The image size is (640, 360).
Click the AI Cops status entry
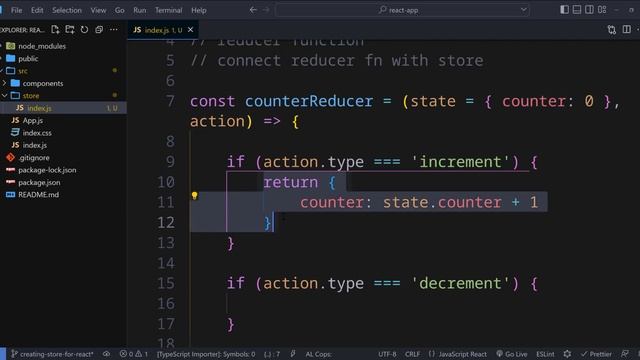point(318,354)
